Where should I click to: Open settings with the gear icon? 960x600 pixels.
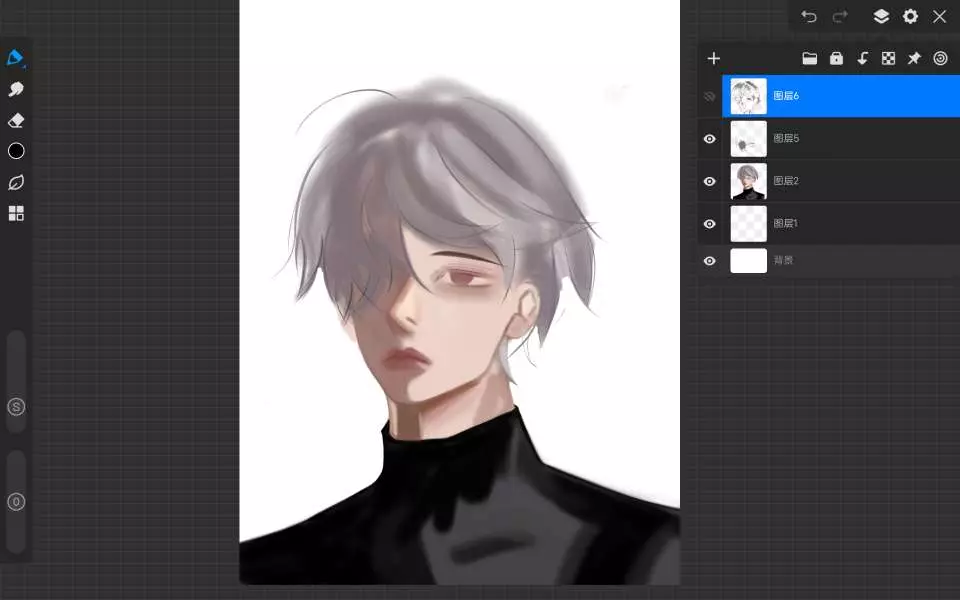910,16
